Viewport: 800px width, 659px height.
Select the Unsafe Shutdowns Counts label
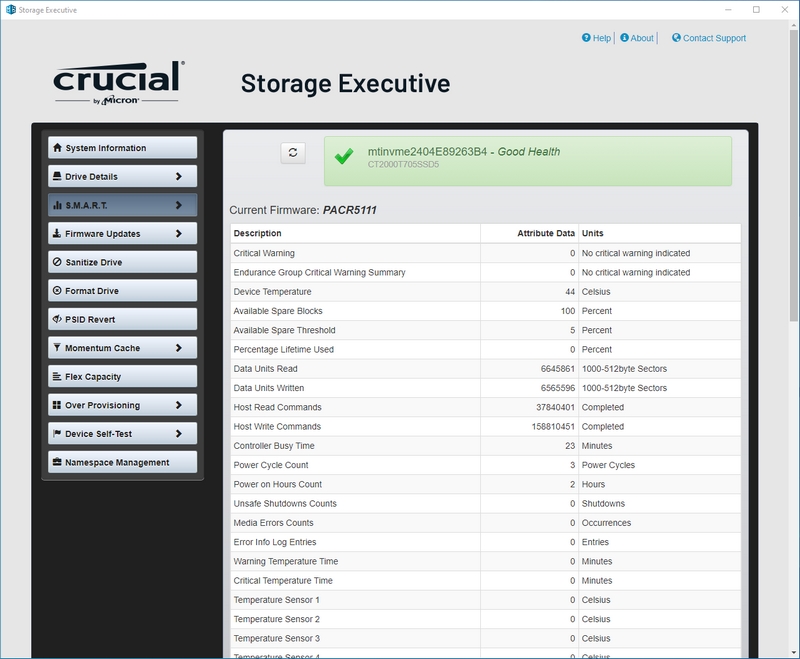click(x=285, y=503)
